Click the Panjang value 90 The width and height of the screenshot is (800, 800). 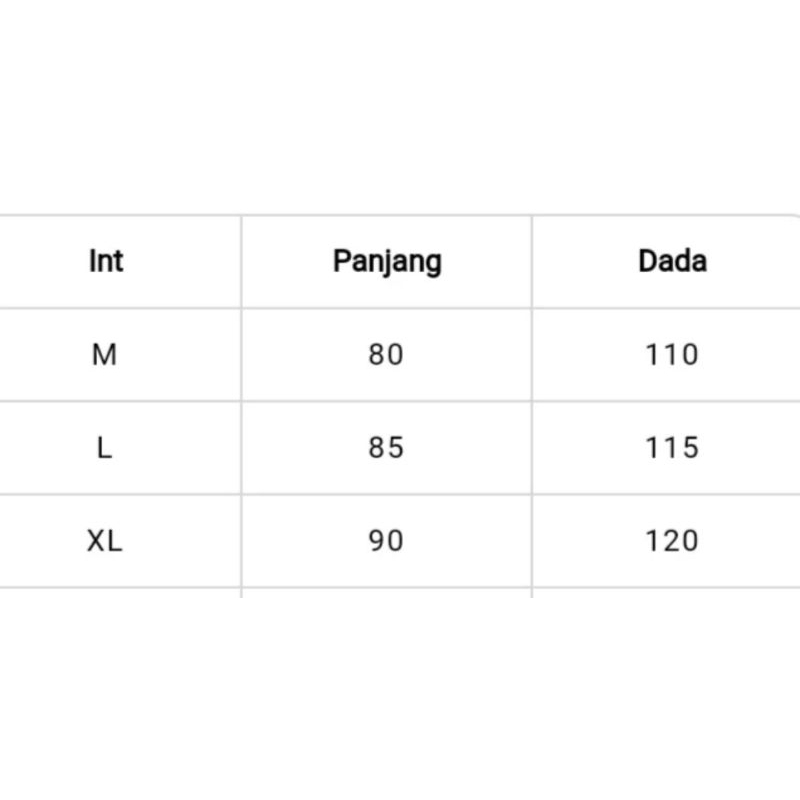386,541
